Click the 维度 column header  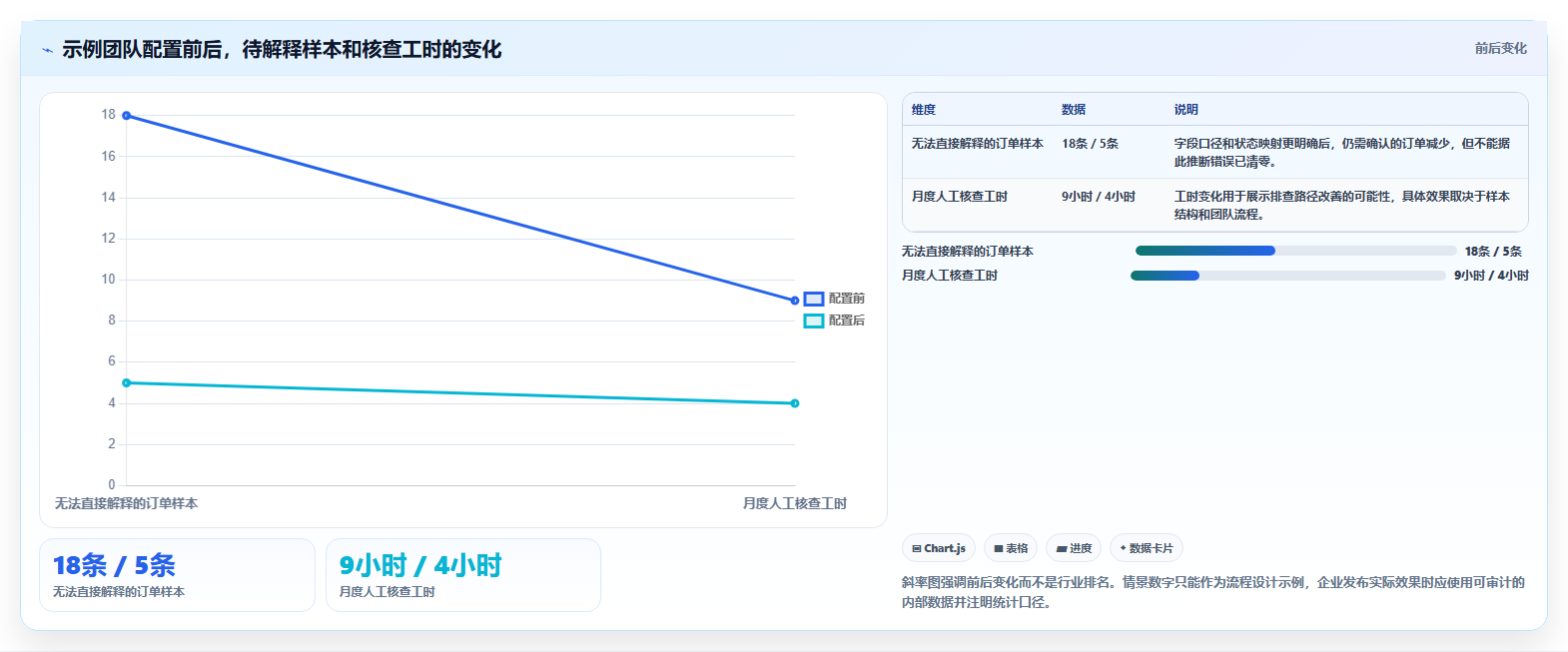(x=924, y=110)
